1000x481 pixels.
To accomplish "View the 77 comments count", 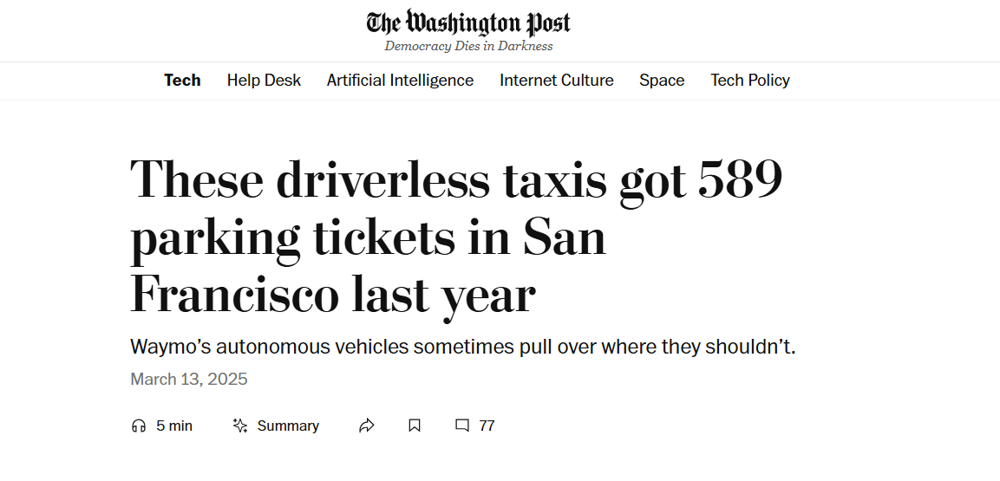I will [487, 426].
